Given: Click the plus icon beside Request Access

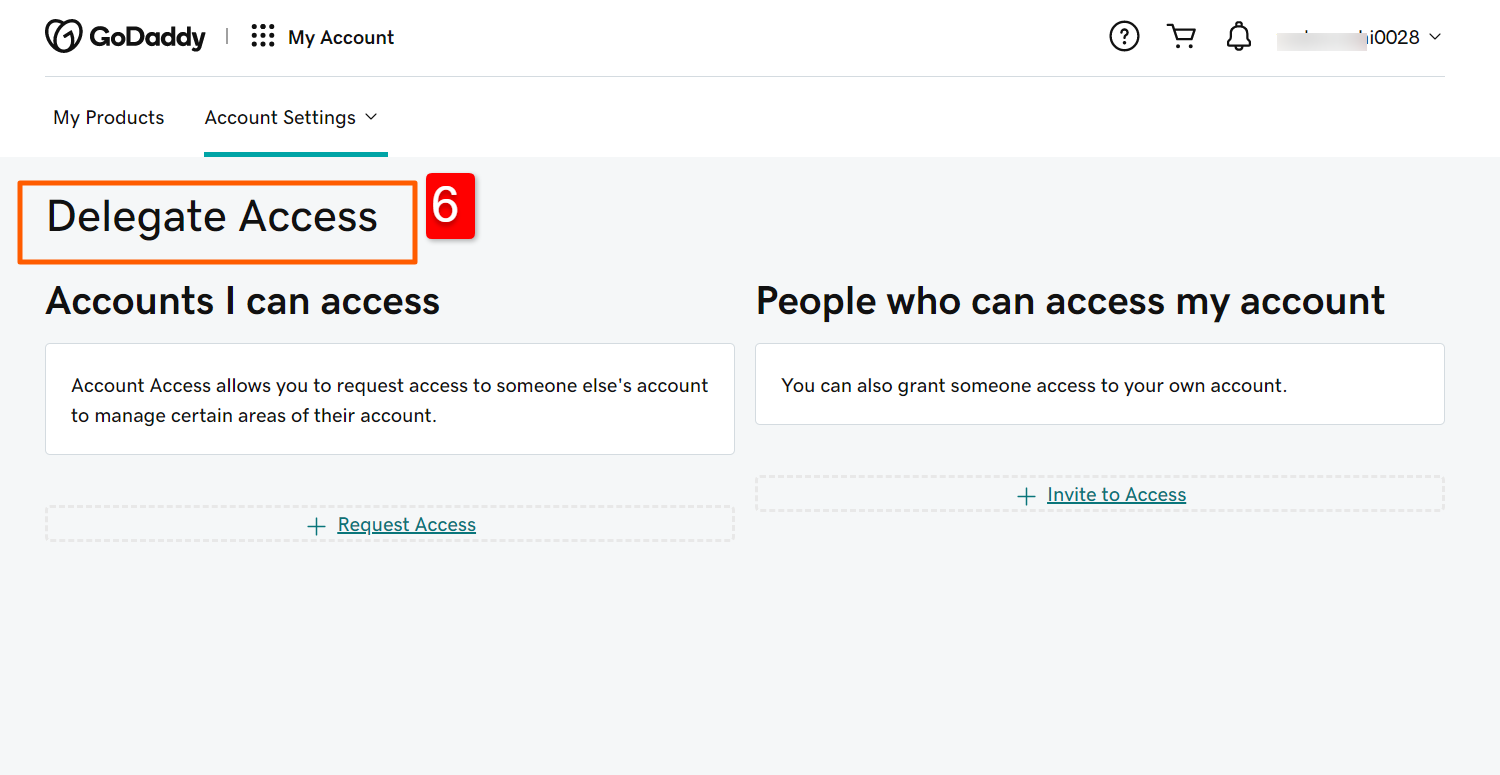Looking at the screenshot, I should click(x=317, y=525).
